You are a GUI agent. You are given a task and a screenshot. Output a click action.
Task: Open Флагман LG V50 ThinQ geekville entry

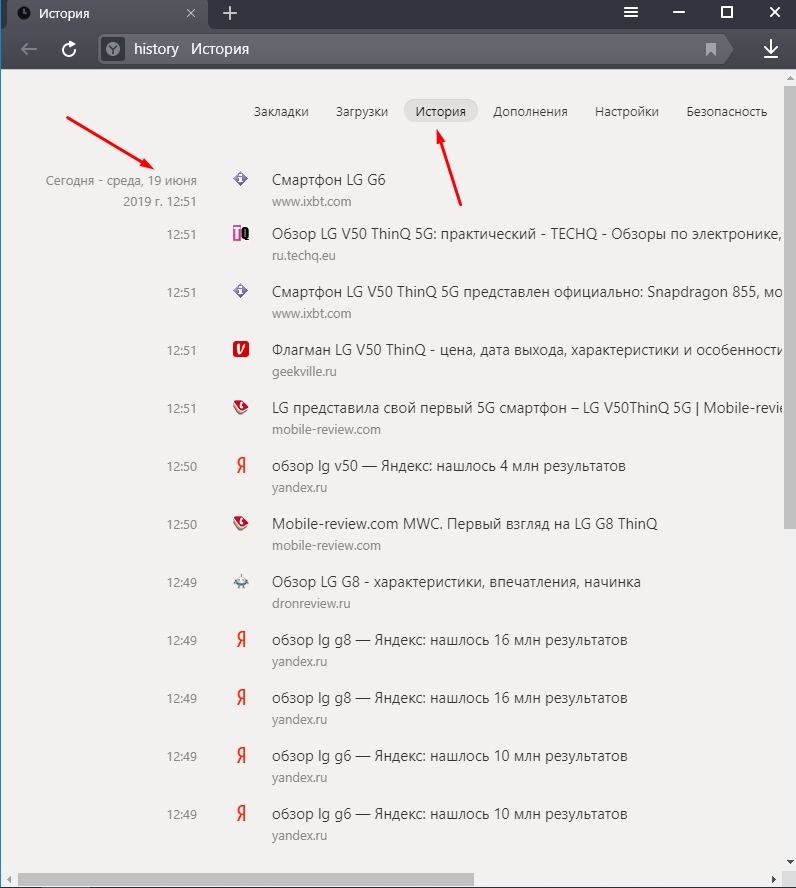(527, 350)
